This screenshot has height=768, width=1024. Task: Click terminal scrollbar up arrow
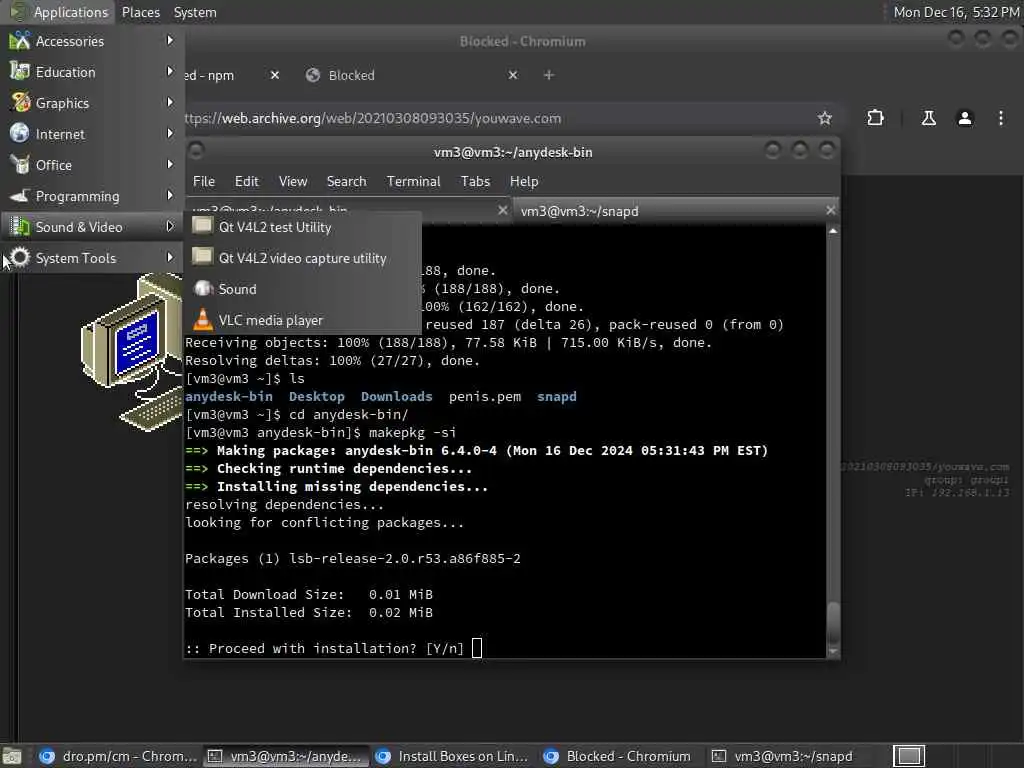pyautogui.click(x=833, y=231)
